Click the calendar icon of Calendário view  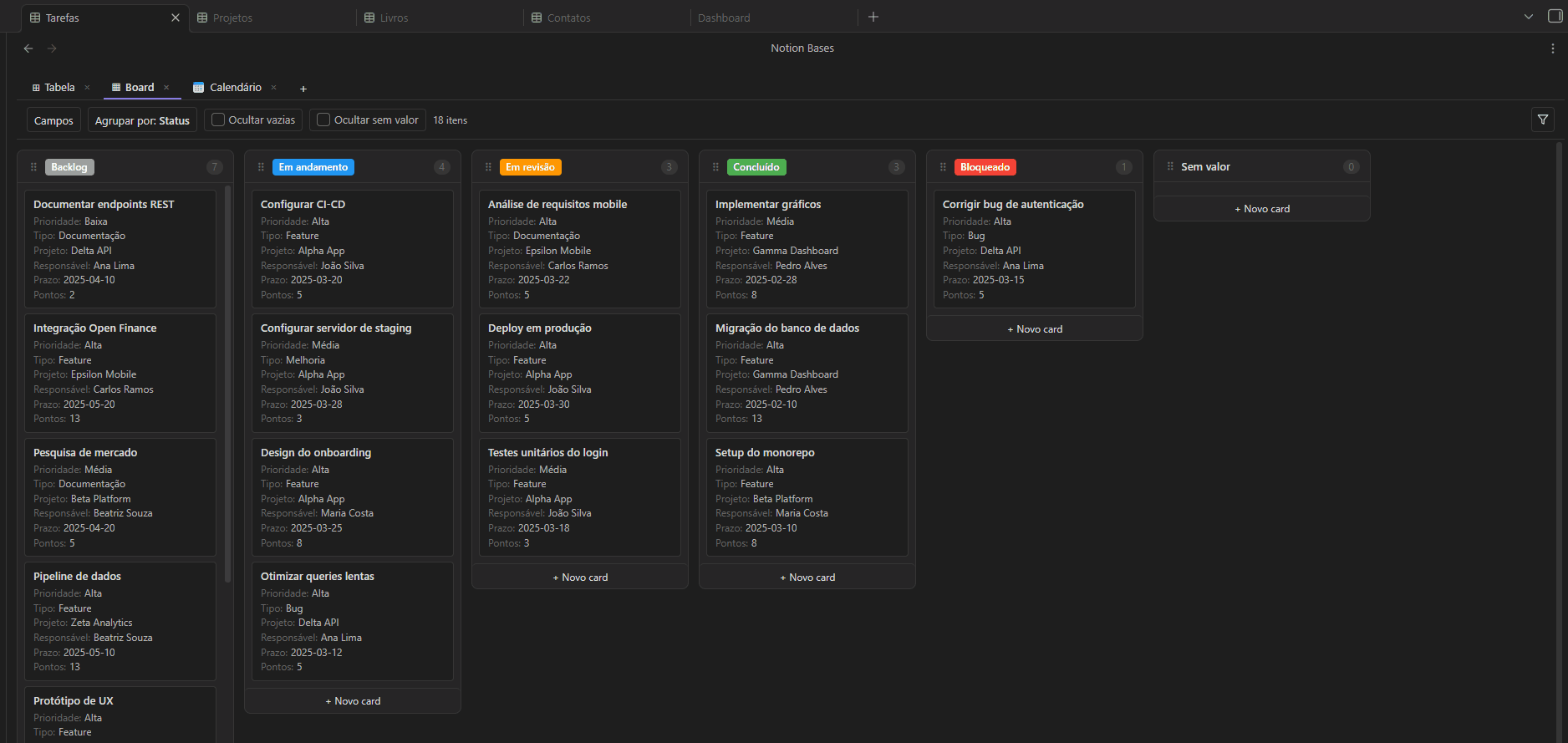click(198, 87)
